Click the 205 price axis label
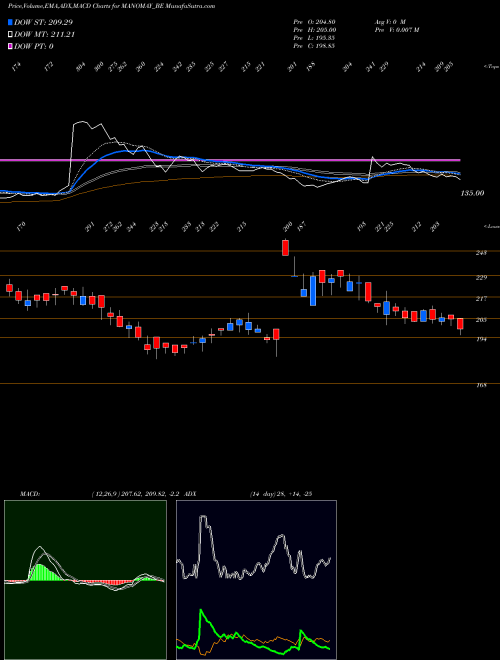 click(481, 320)
